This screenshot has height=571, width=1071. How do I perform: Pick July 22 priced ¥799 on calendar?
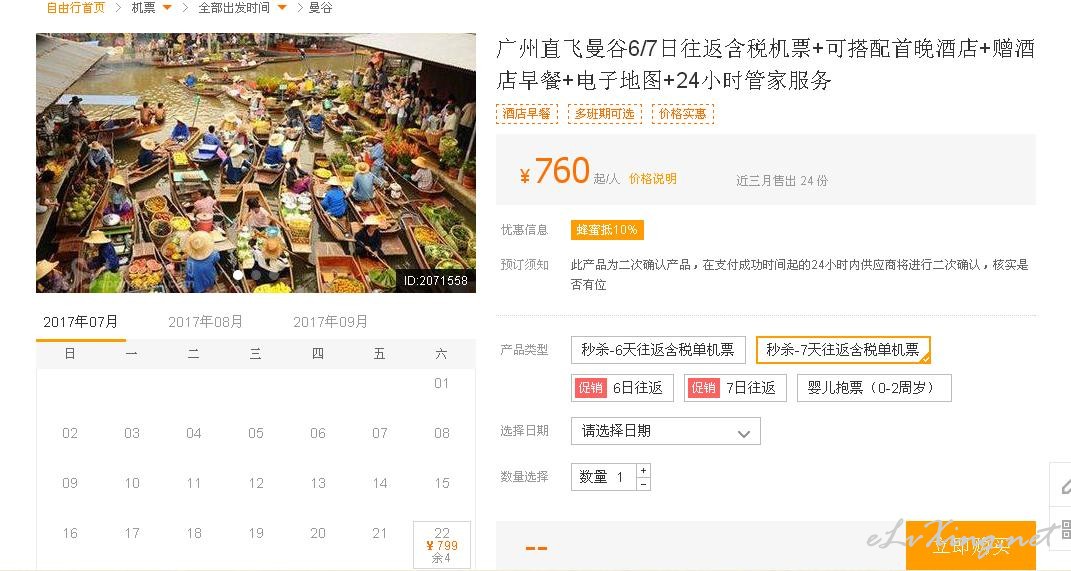(442, 544)
